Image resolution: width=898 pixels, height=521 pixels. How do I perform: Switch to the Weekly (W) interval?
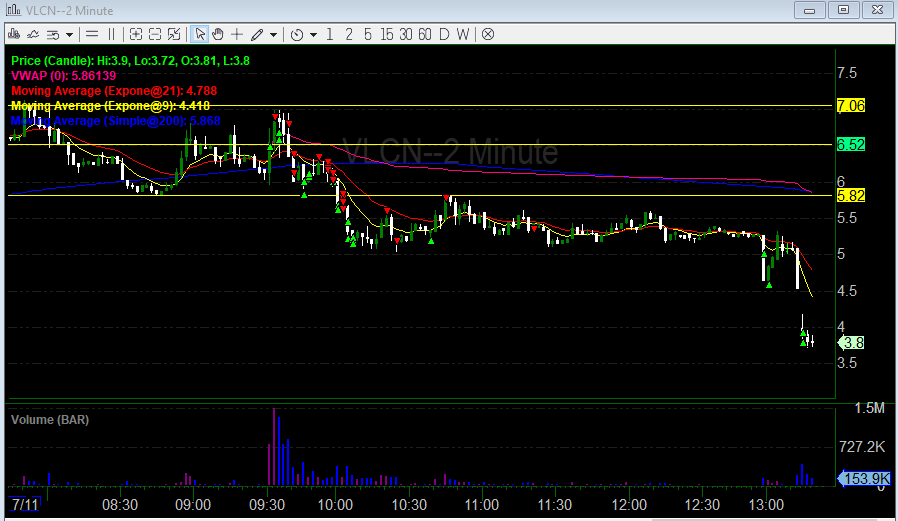(463, 34)
